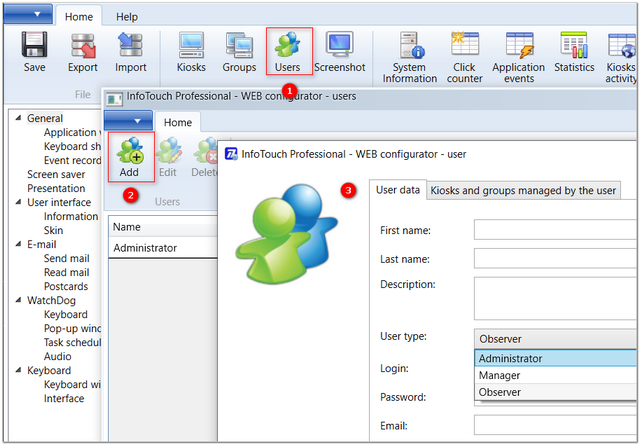Select Task schedule item in tree
The width and height of the screenshot is (640, 445).
pyautogui.click(x=72, y=342)
